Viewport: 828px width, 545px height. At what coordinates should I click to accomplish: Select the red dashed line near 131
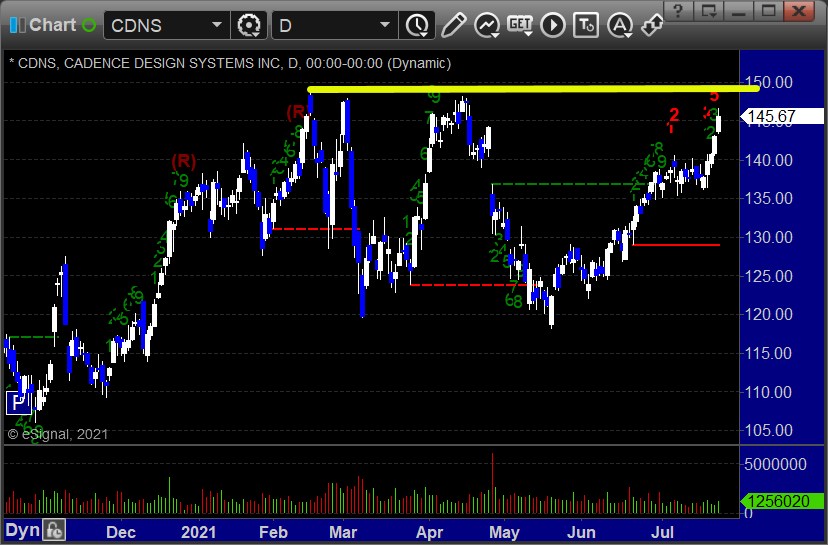coord(315,229)
